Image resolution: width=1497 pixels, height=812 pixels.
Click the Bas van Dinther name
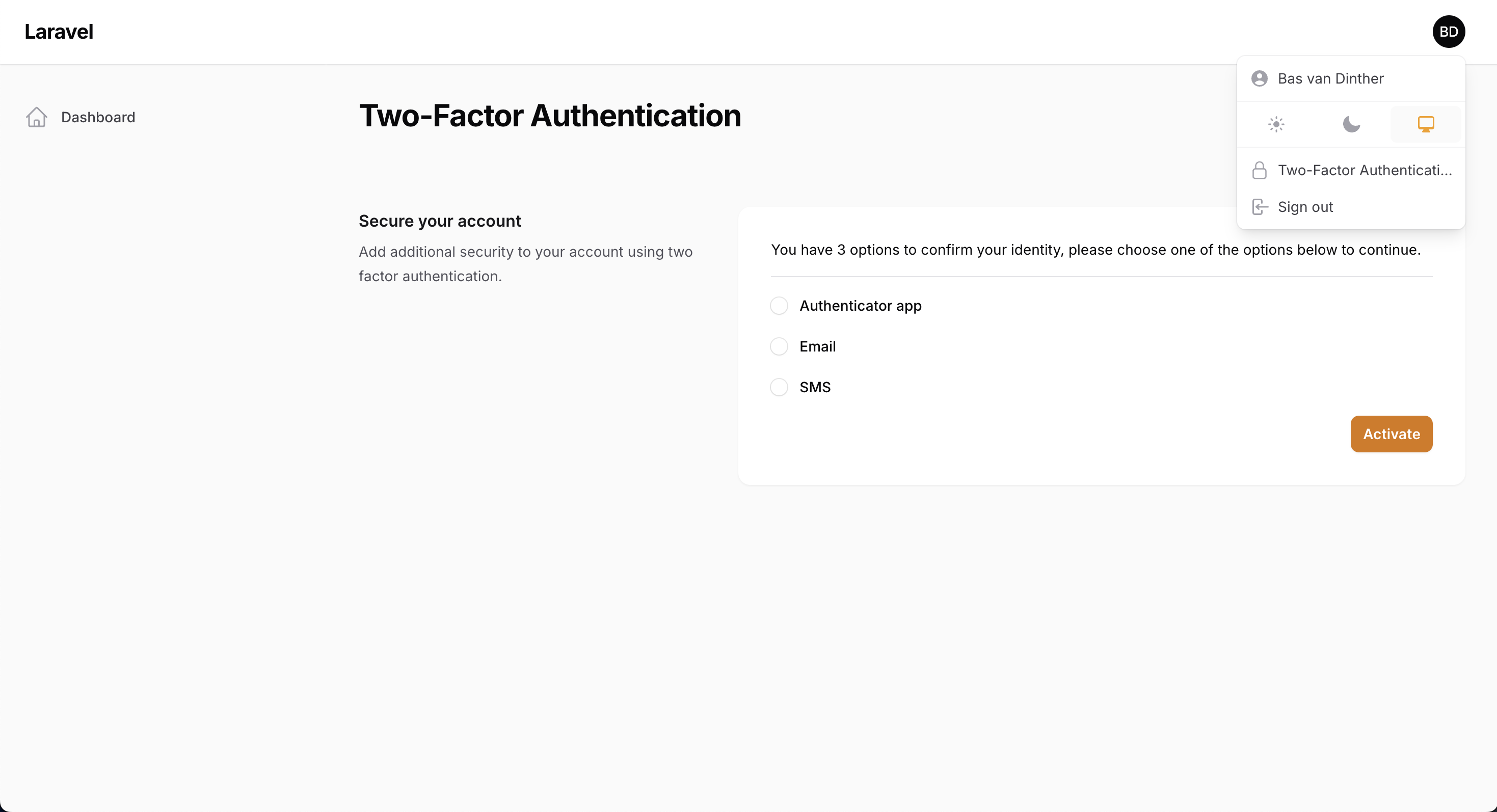click(1330, 78)
